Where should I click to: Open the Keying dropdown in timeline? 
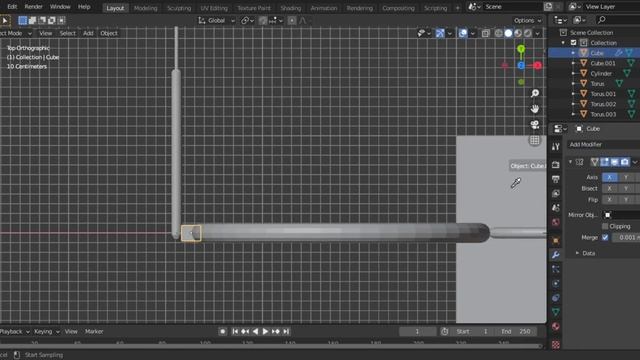pos(47,332)
